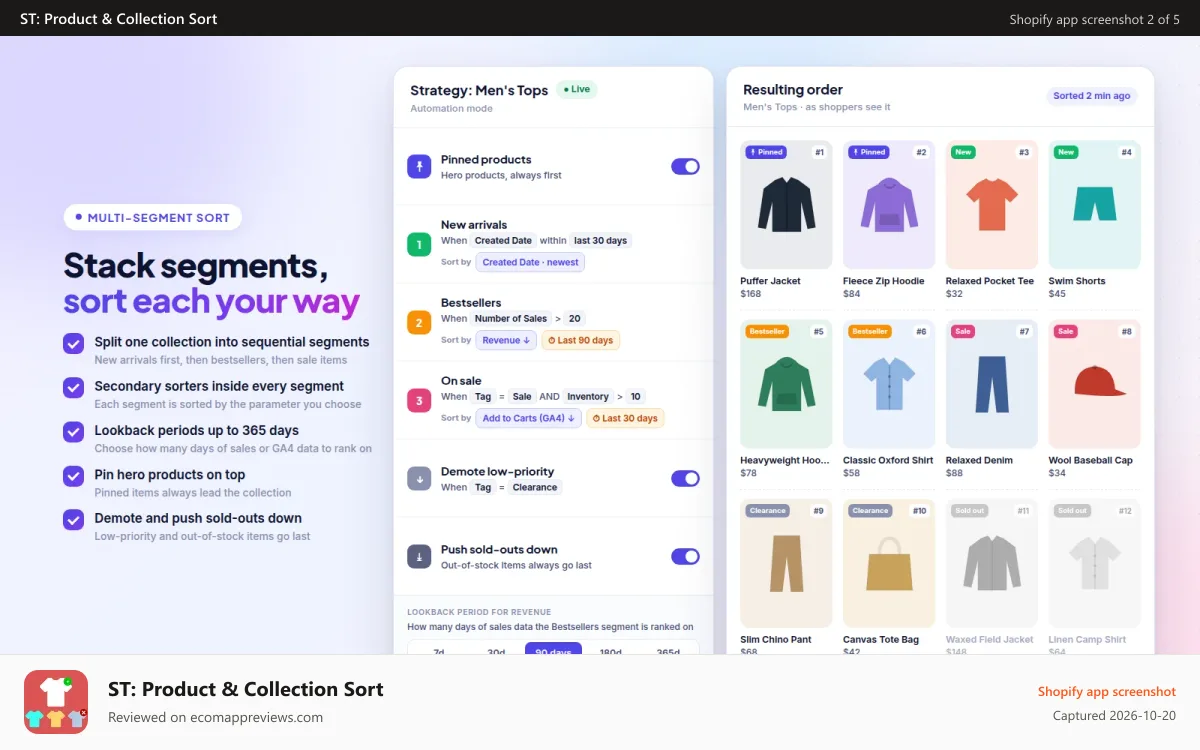Image resolution: width=1200 pixels, height=750 pixels.
Task: Click the Clearance badge on Canvas Tote Bag
Action: [870, 510]
